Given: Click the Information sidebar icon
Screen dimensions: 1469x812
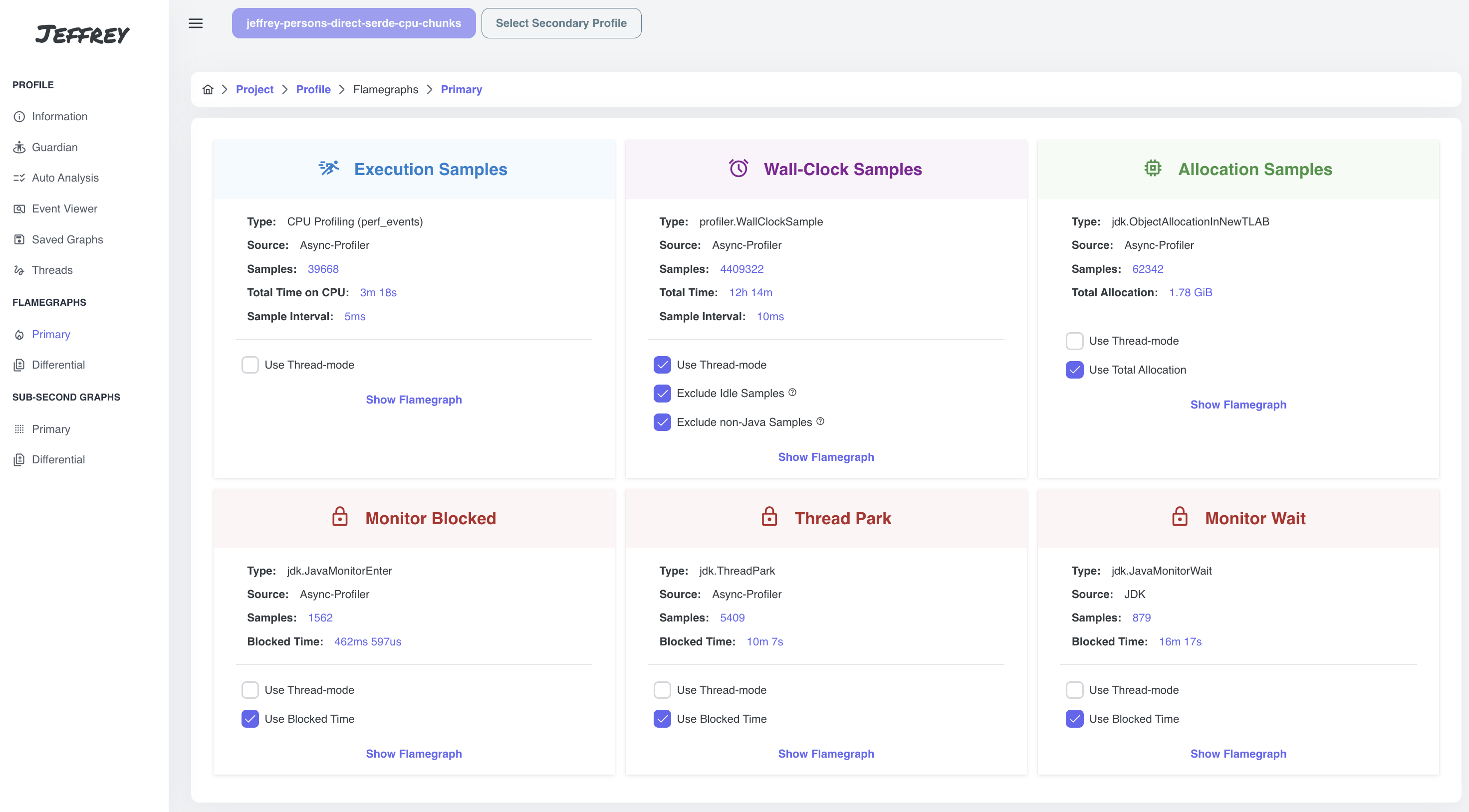Looking at the screenshot, I should (19, 116).
